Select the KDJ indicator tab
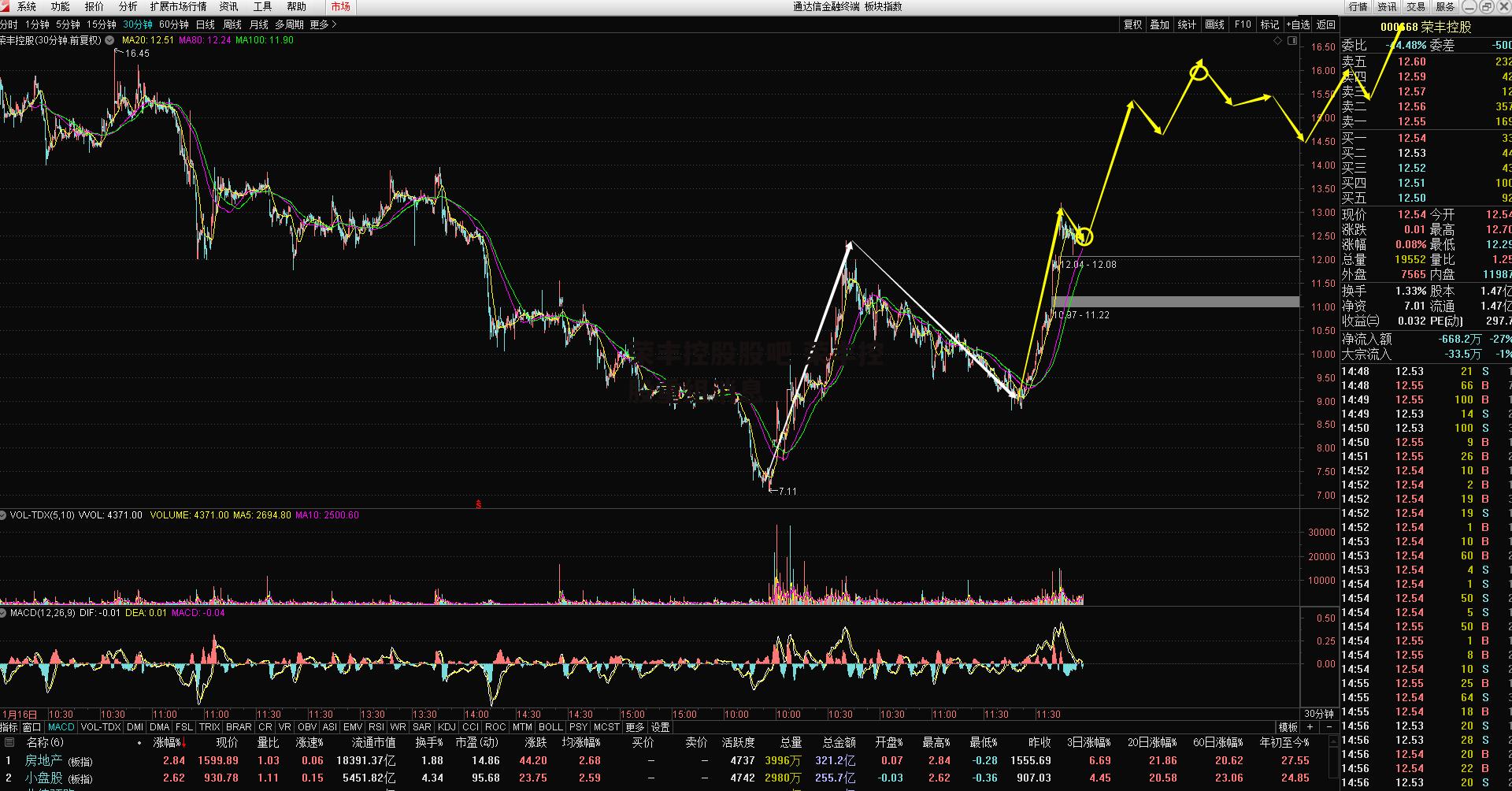The width and height of the screenshot is (1512, 791). [447, 727]
